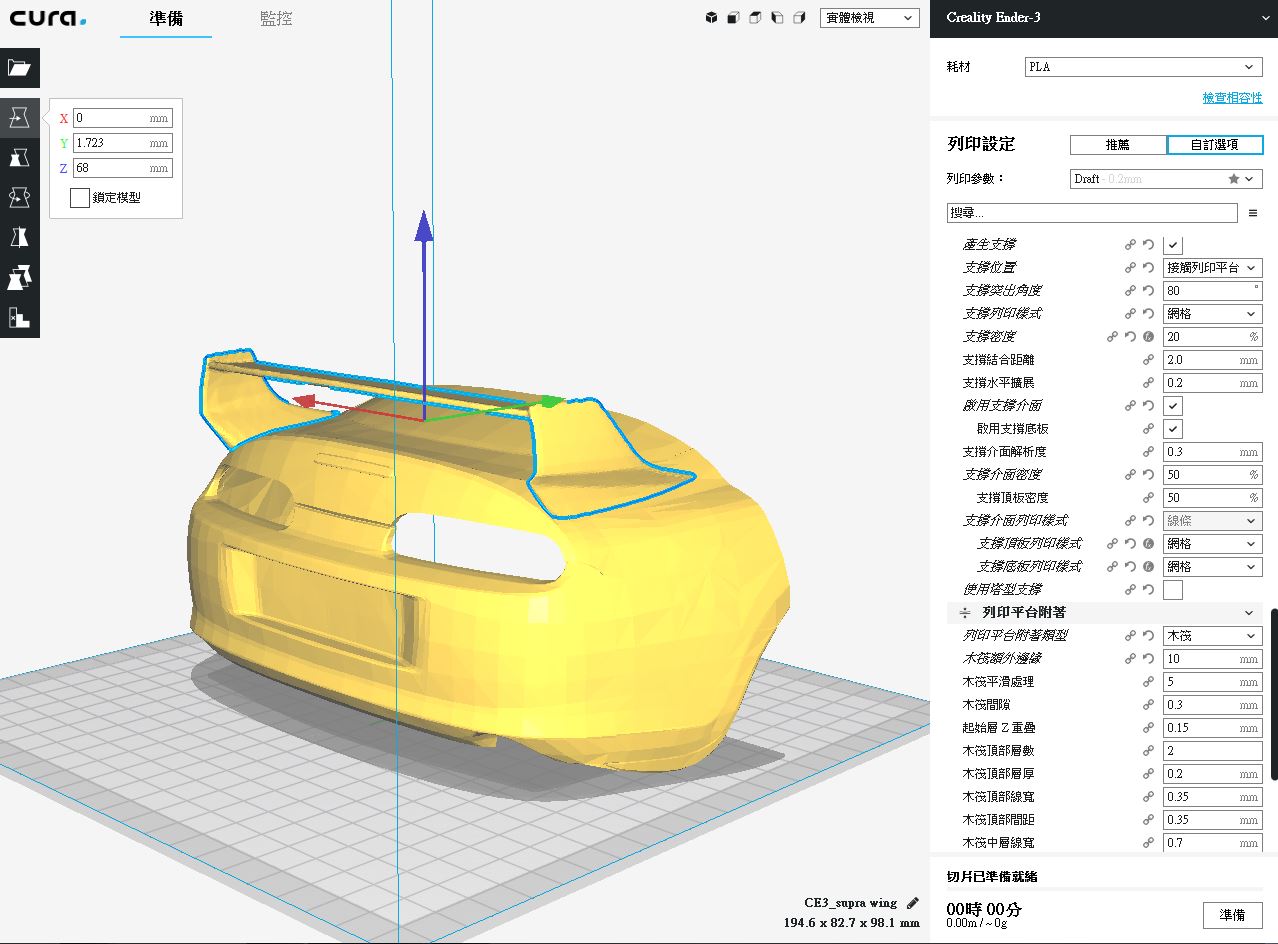The width and height of the screenshot is (1278, 944).
Task: Uncheck the 產生支撐 checkbox
Action: coord(1173,244)
